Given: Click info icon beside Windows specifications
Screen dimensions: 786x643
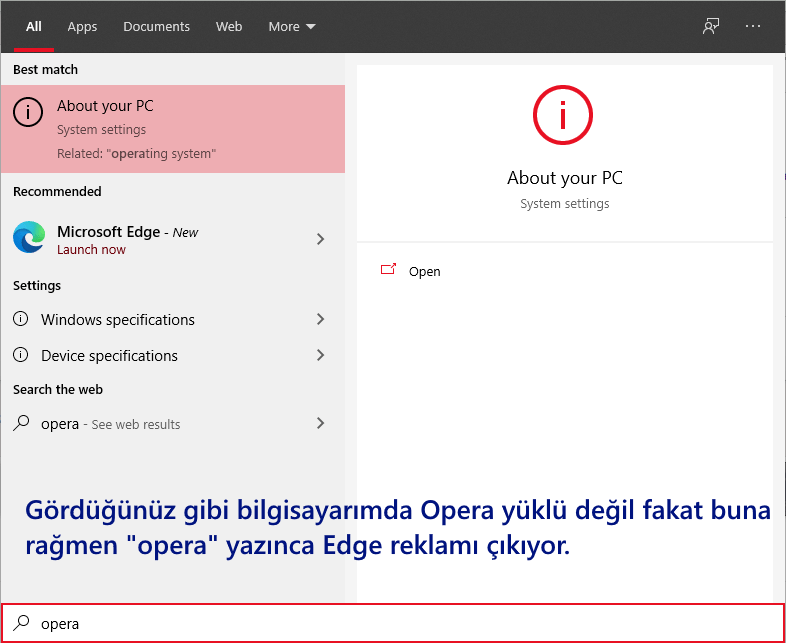Looking at the screenshot, I should tap(21, 319).
